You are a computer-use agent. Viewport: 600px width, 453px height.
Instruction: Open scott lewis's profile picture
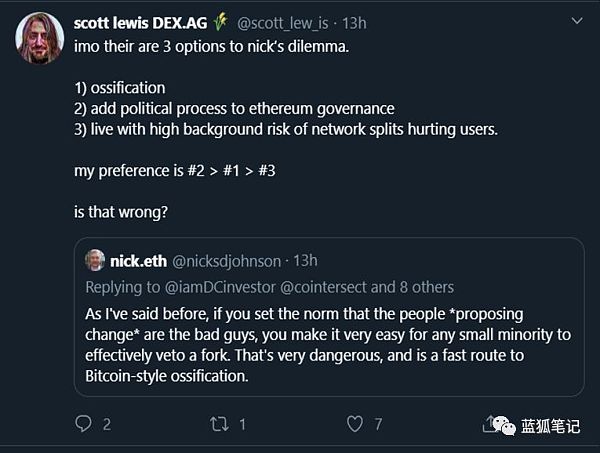pyautogui.click(x=40, y=40)
